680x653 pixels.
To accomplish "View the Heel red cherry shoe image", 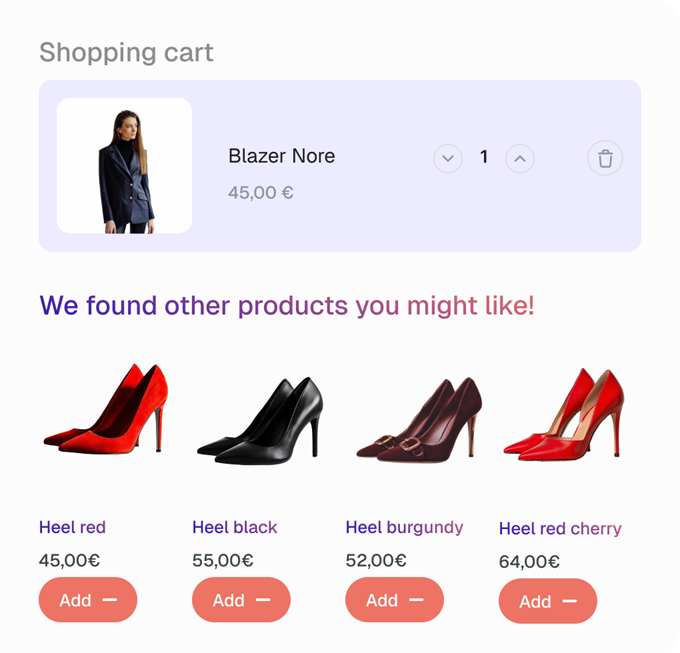I will (x=564, y=415).
